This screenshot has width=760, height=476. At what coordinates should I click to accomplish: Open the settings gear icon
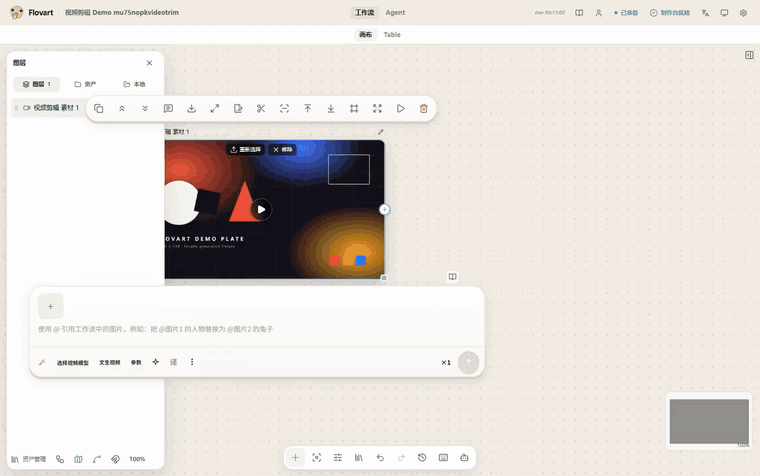pos(744,13)
